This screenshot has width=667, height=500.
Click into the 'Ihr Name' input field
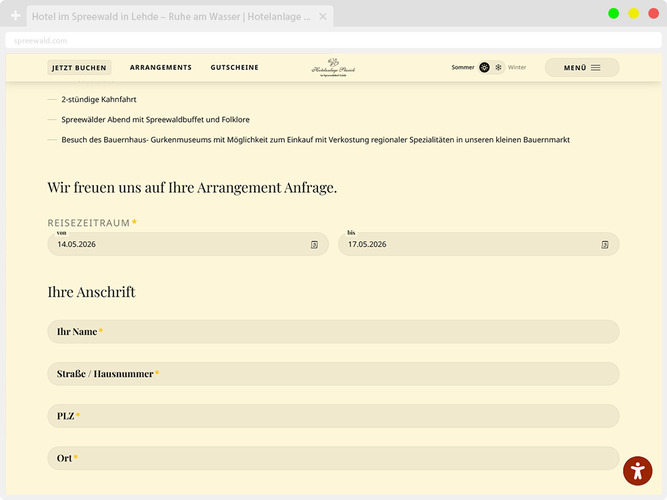[333, 331]
